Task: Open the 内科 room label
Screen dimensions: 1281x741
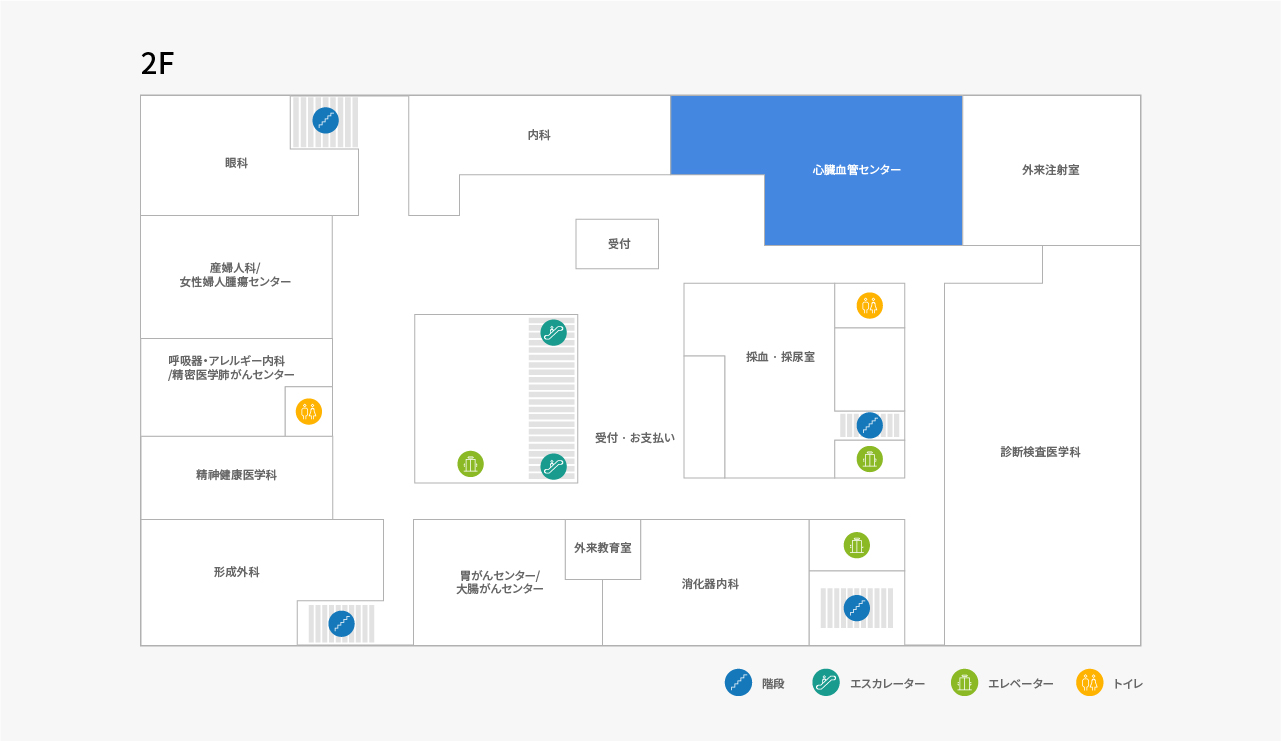Action: pos(539,135)
